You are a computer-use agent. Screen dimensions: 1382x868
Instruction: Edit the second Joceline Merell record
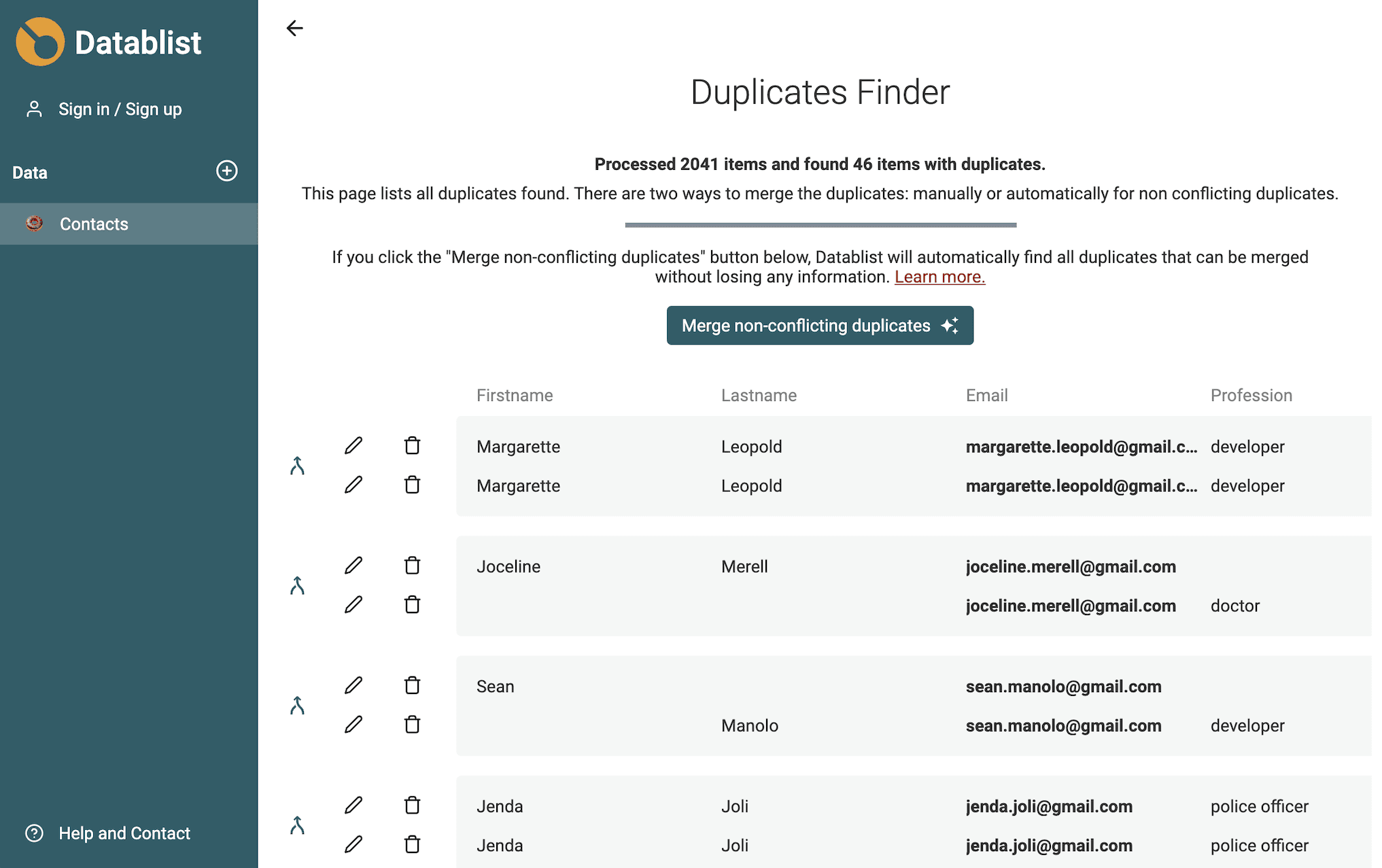[x=353, y=604]
